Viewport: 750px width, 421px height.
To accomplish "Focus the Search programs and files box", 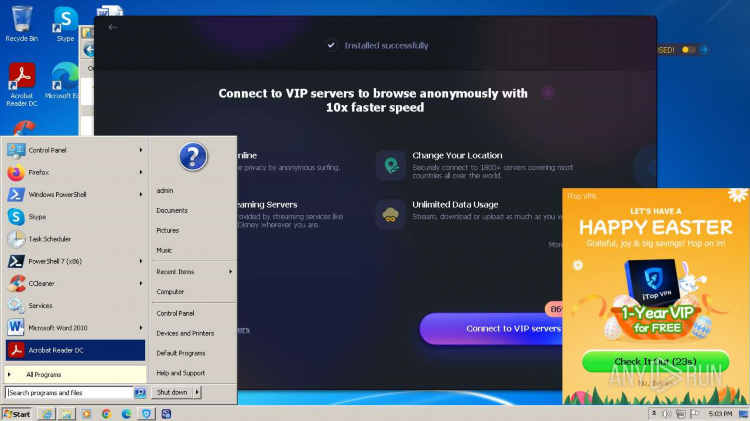I will [69, 393].
